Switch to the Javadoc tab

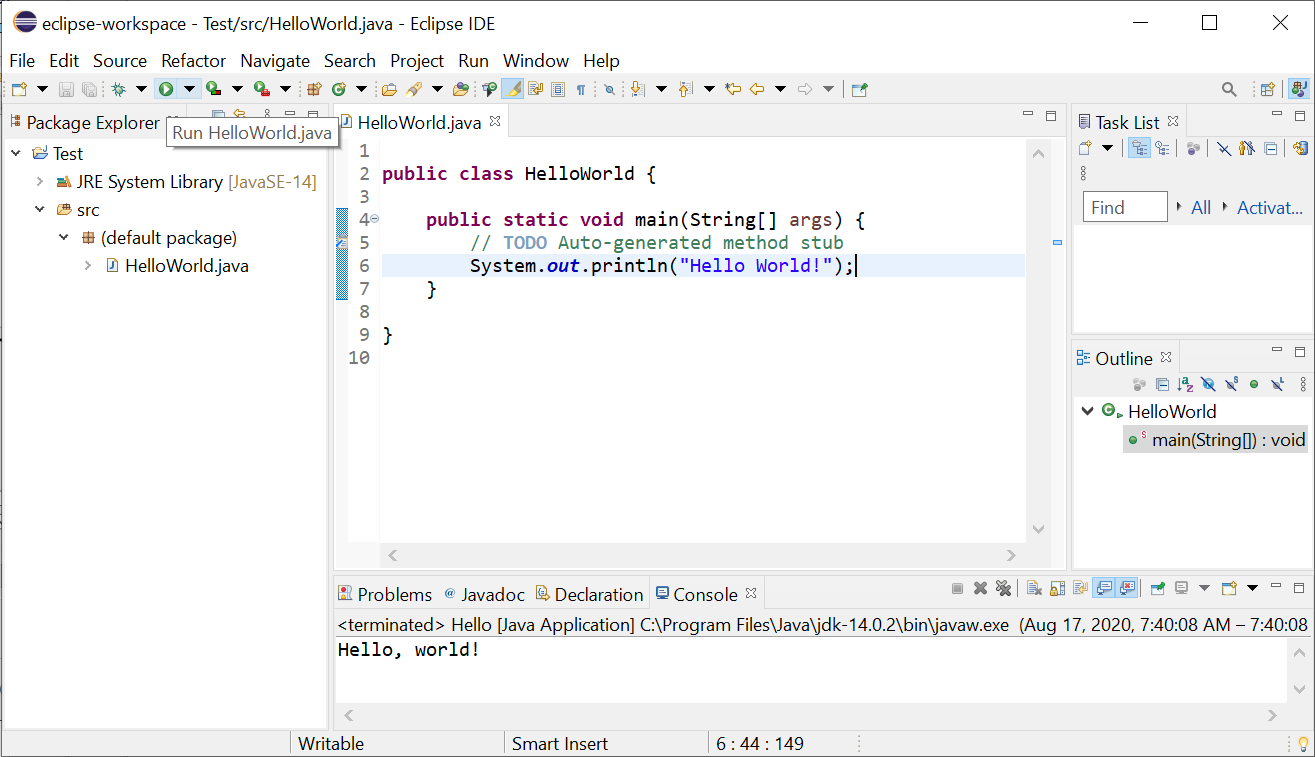(x=484, y=594)
